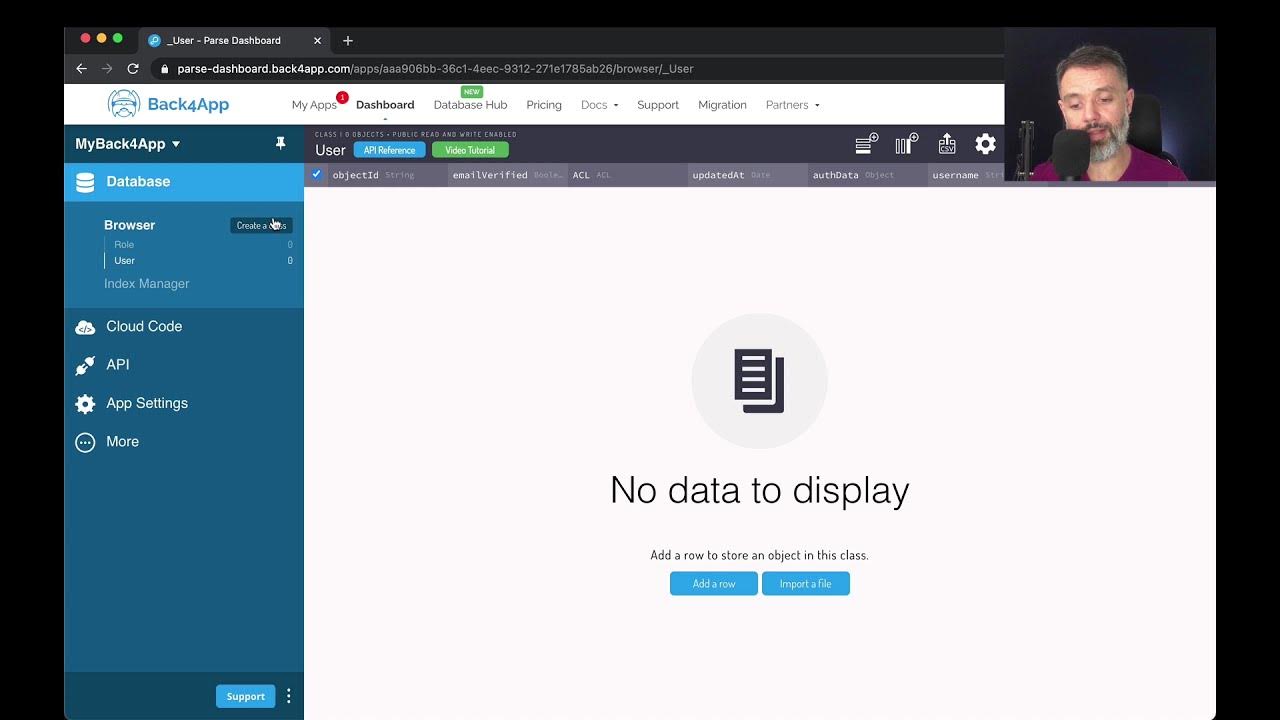
Task: Click the emailVerified column header
Action: (x=508, y=175)
